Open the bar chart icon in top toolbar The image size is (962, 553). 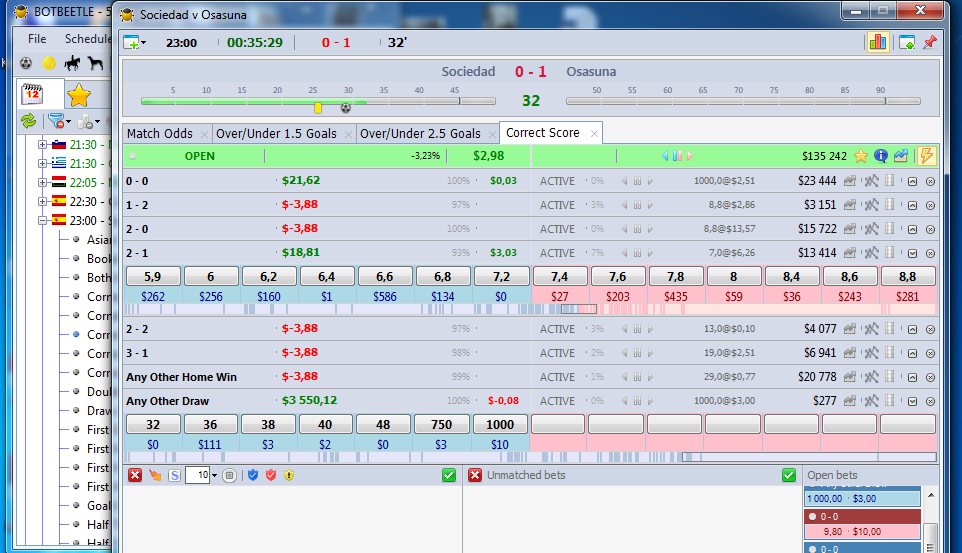878,42
